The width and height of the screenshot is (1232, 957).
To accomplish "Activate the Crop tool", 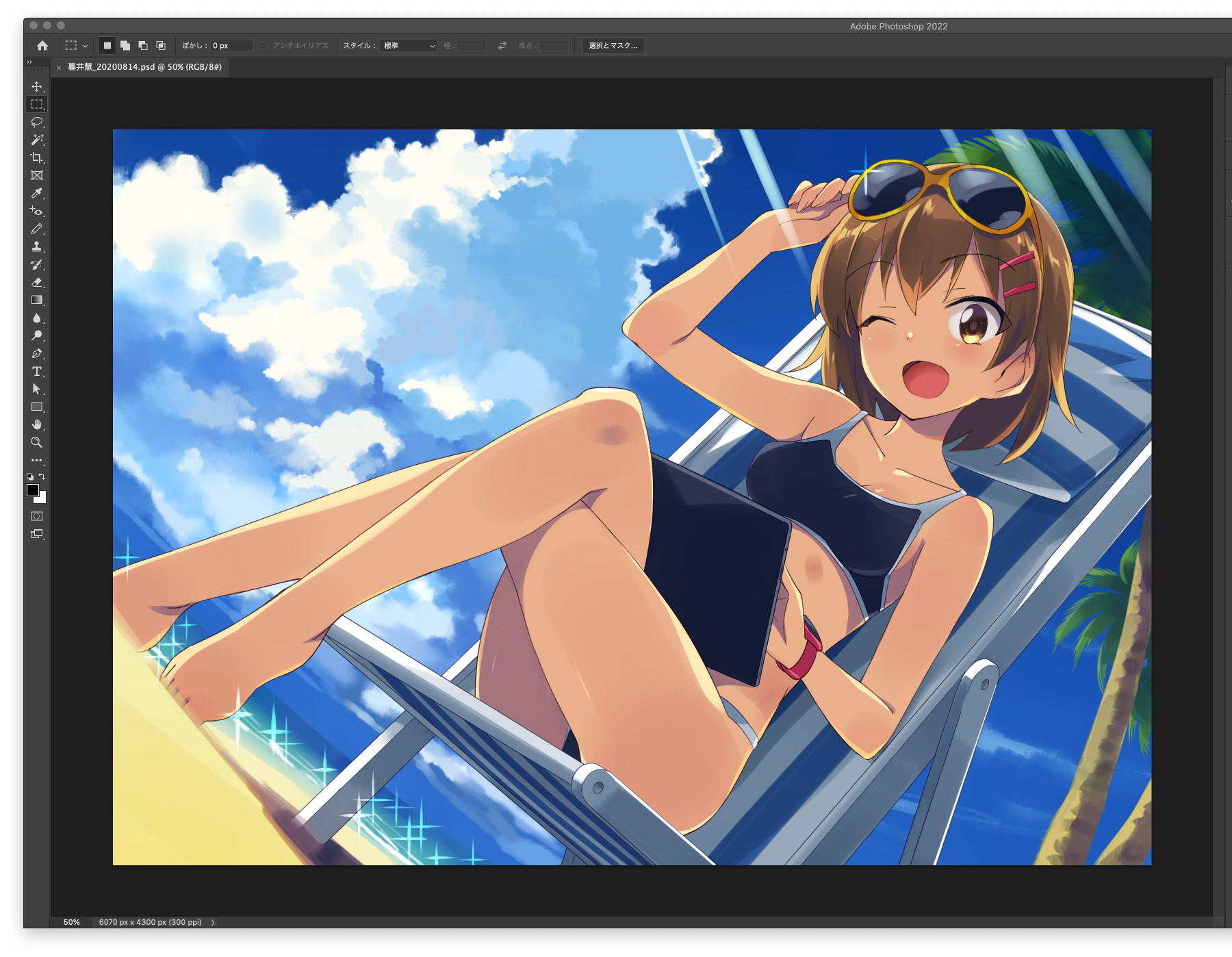I will pos(37,158).
